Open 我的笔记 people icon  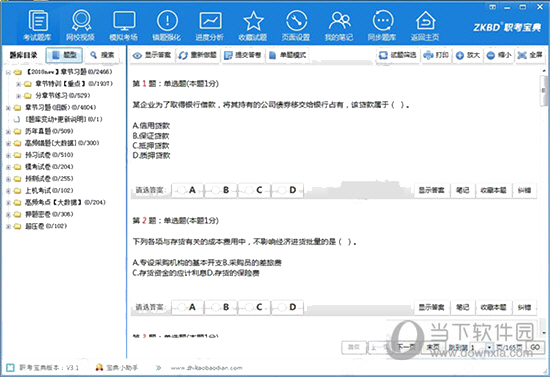click(x=339, y=25)
